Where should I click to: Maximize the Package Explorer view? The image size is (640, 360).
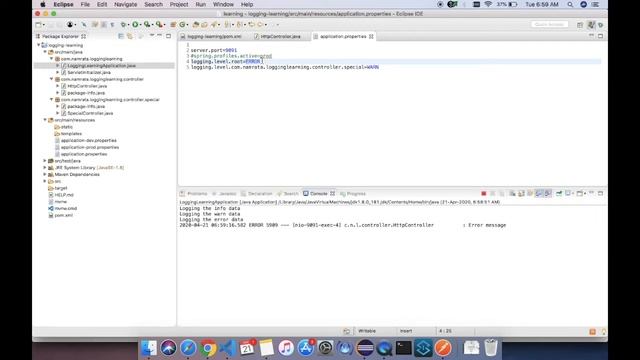pyautogui.click(x=169, y=36)
